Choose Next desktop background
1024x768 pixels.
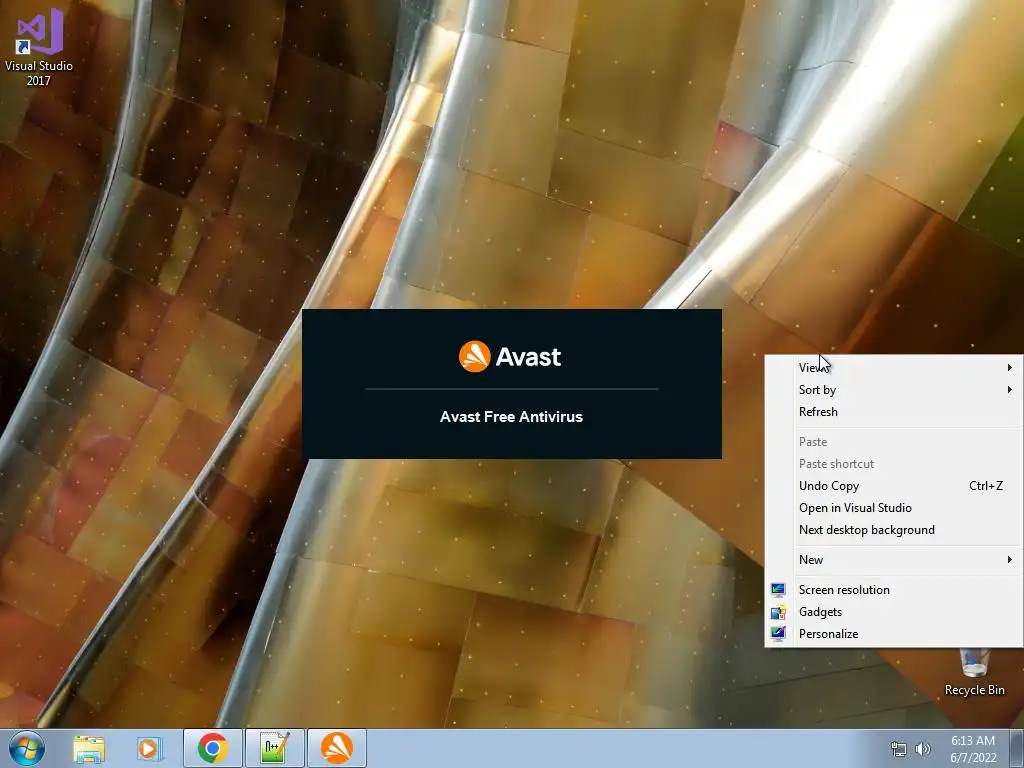pyautogui.click(x=893, y=530)
